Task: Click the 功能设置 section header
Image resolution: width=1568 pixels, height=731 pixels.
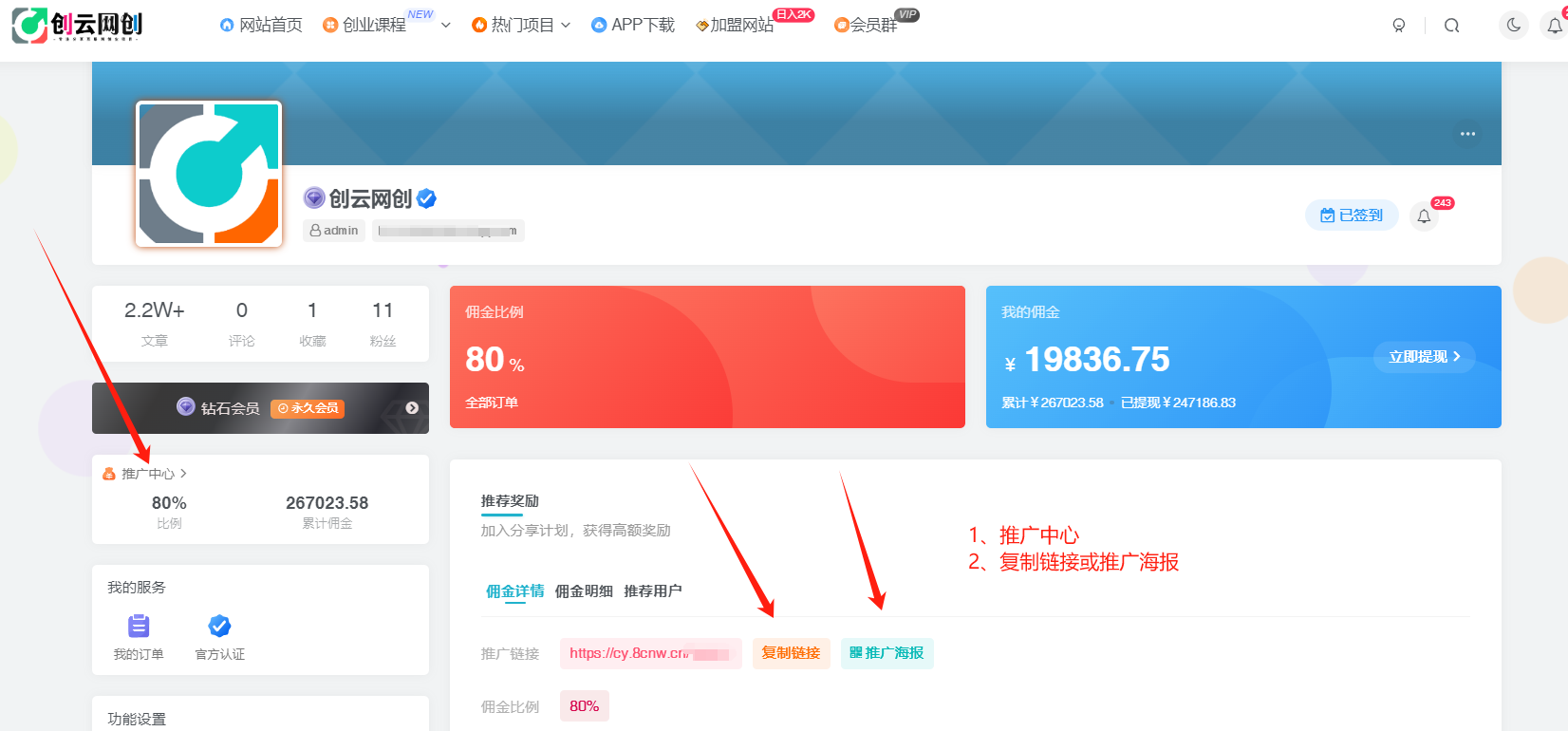Action: pos(137,719)
